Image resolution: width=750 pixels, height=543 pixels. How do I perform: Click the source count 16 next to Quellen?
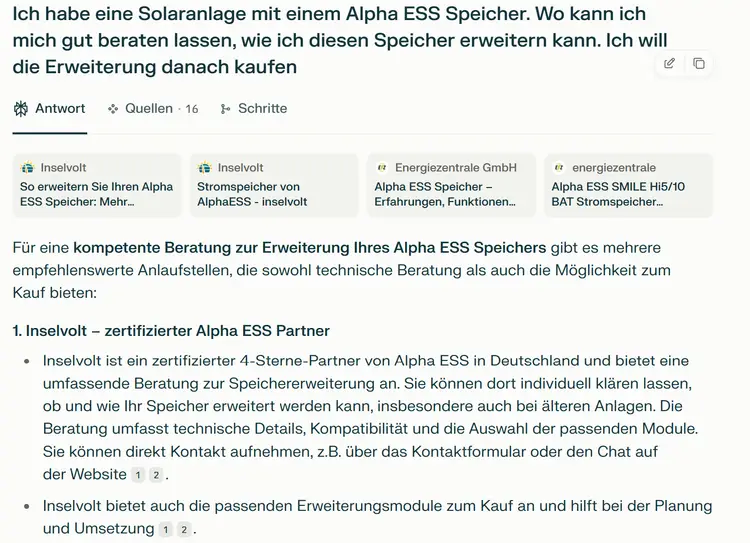point(192,109)
